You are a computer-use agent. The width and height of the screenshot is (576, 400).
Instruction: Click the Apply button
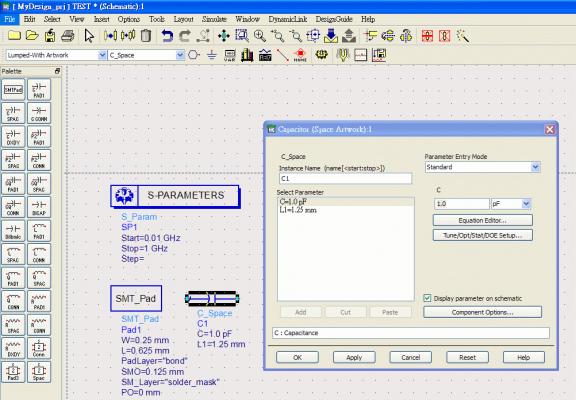[354, 357]
